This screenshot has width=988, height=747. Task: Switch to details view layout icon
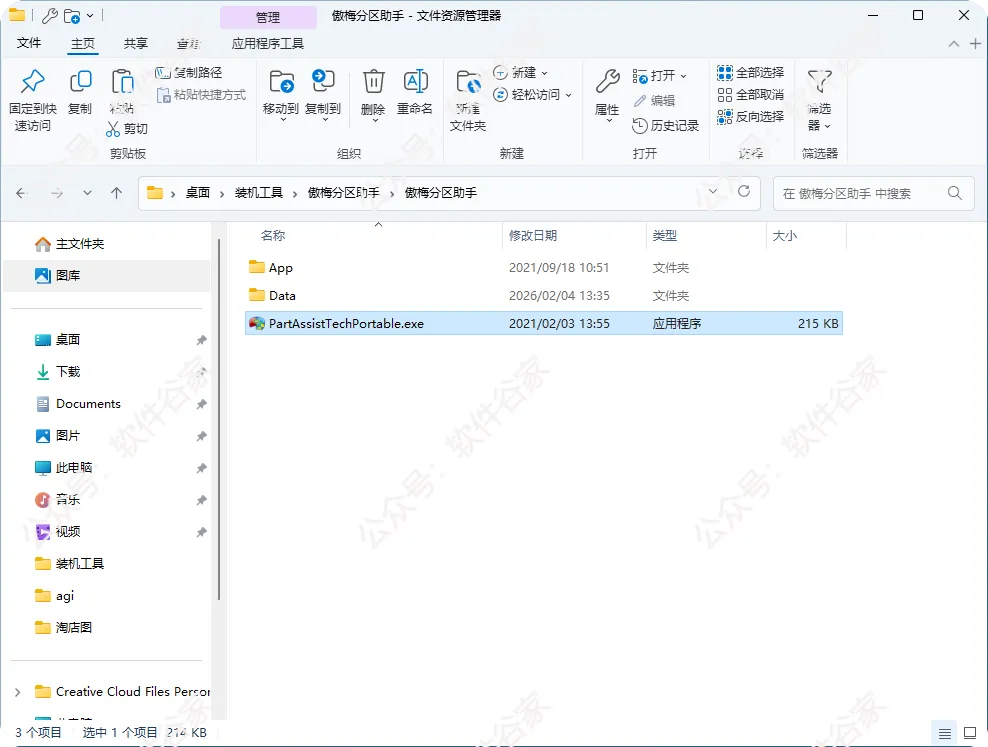(x=945, y=733)
